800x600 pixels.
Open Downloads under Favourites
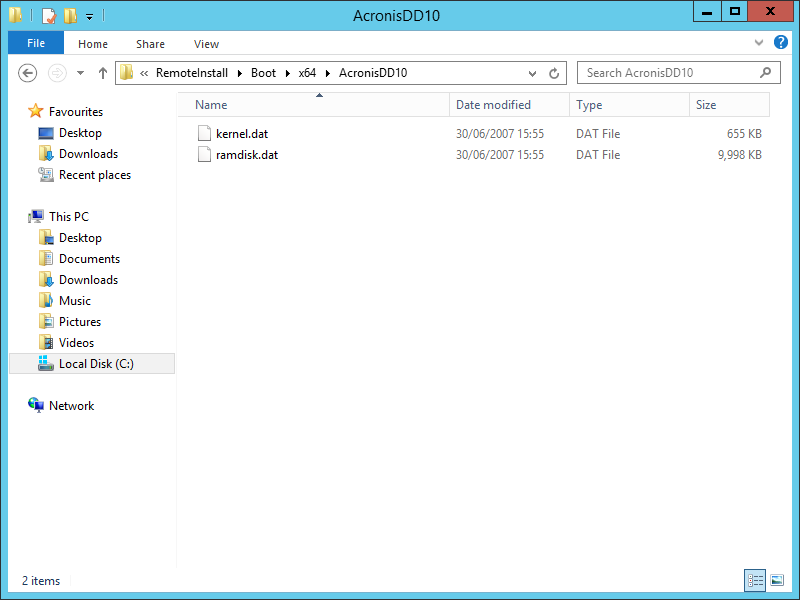(x=88, y=154)
